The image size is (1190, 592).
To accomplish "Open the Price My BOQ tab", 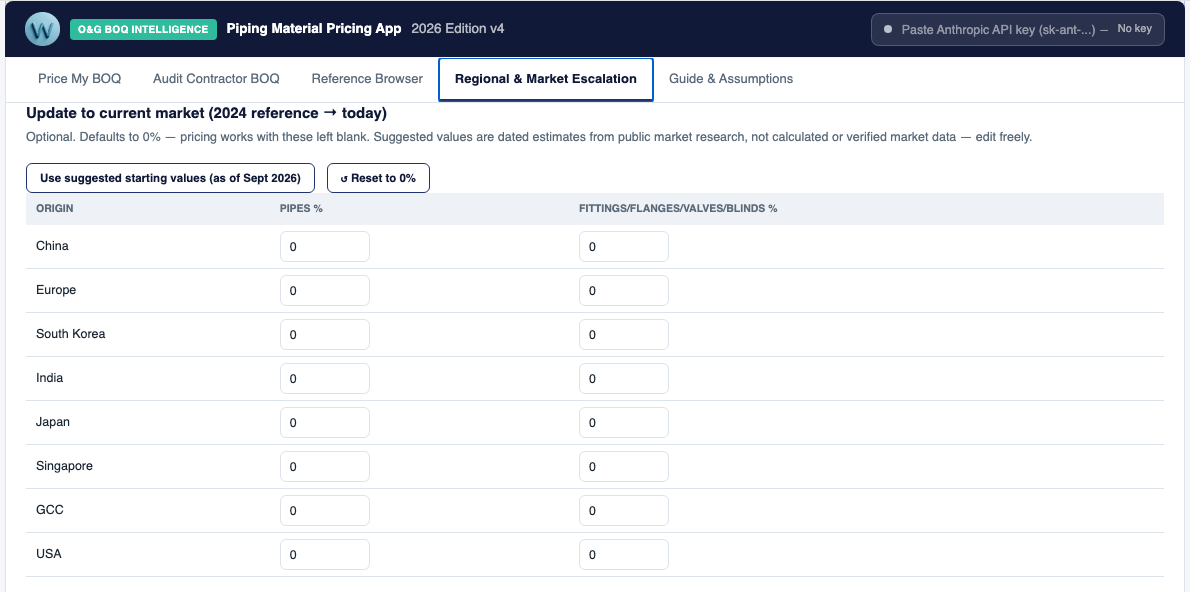I will (80, 79).
